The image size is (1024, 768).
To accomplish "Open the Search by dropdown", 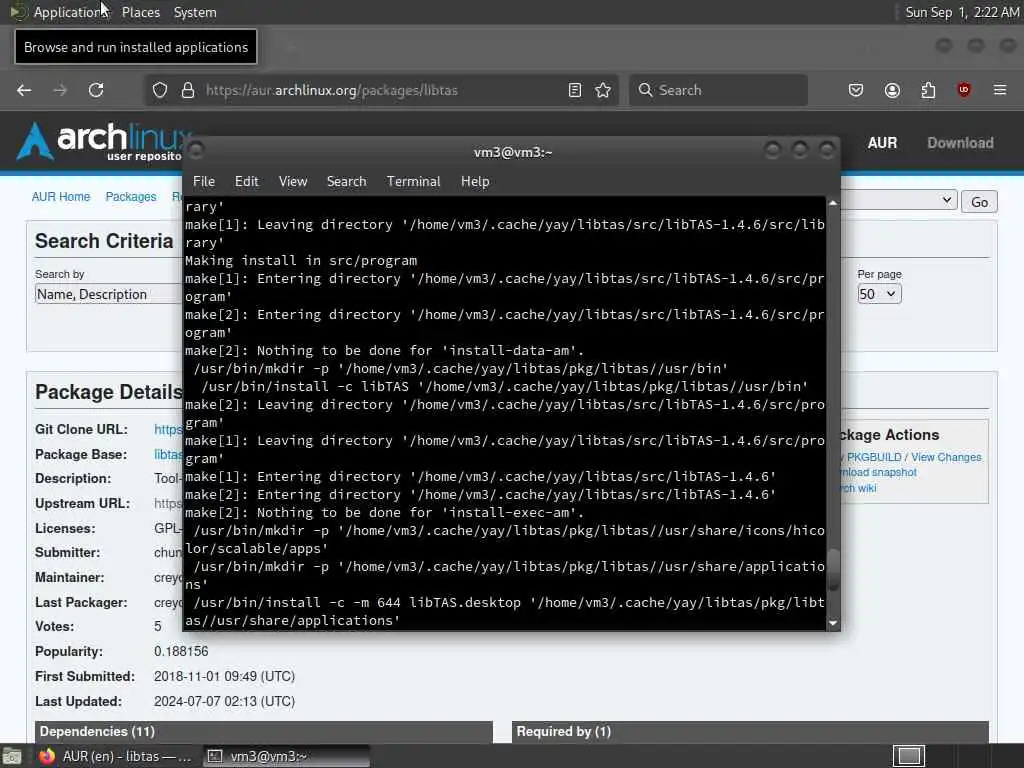I will pyautogui.click(x=108, y=295).
